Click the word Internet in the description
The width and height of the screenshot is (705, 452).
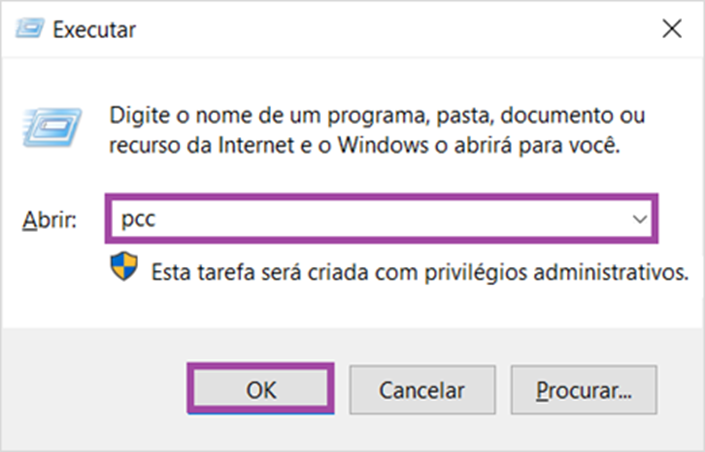[x=256, y=145]
